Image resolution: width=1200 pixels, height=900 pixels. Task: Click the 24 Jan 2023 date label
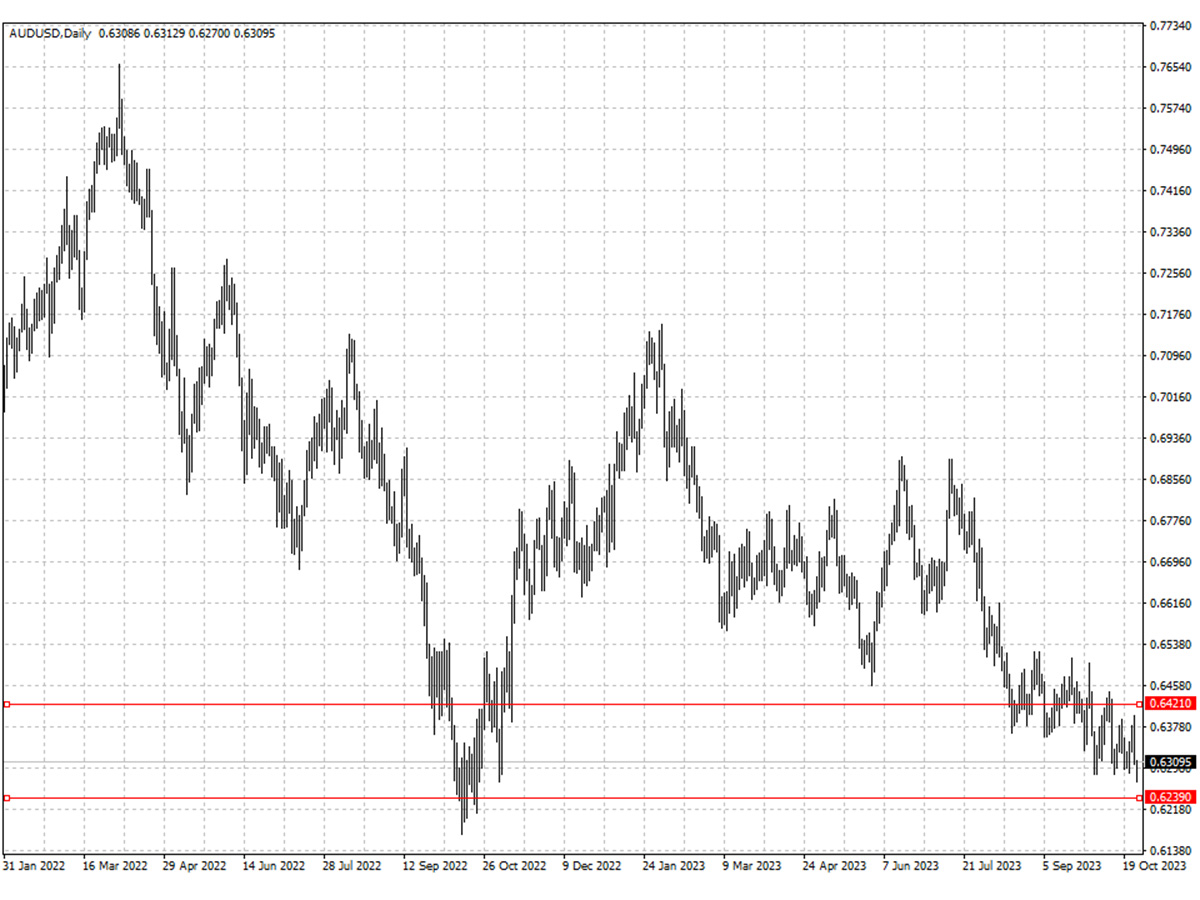[x=675, y=866]
